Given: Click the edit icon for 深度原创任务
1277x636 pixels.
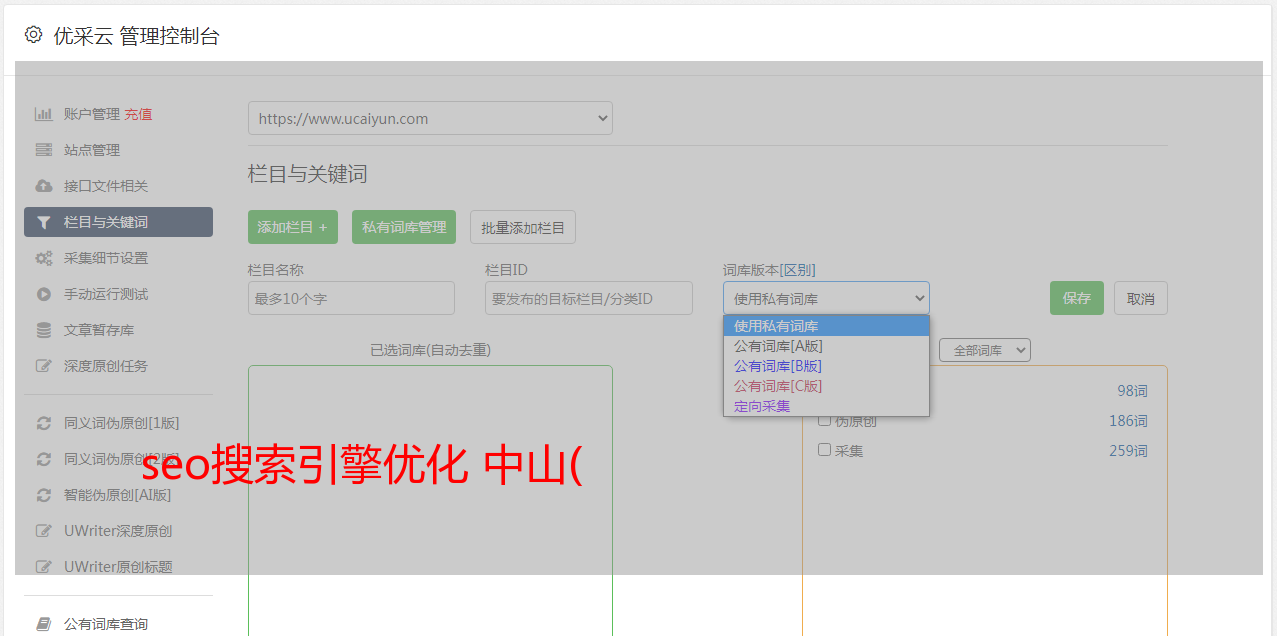Looking at the screenshot, I should (x=43, y=366).
